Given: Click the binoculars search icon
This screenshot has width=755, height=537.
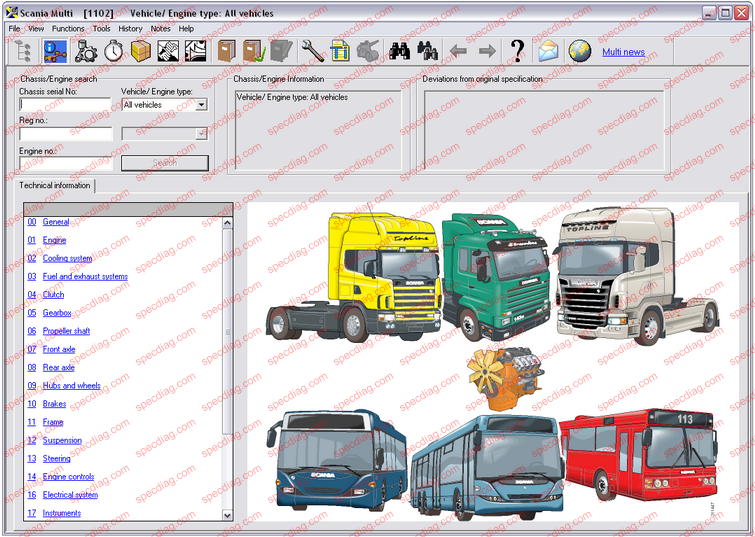Looking at the screenshot, I should point(400,50).
